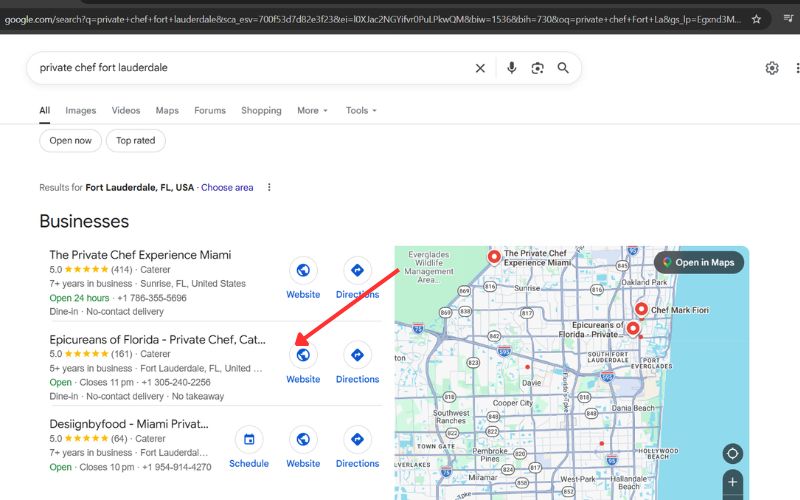Open Google Lens image search
This screenshot has height=500, width=800.
(x=538, y=68)
